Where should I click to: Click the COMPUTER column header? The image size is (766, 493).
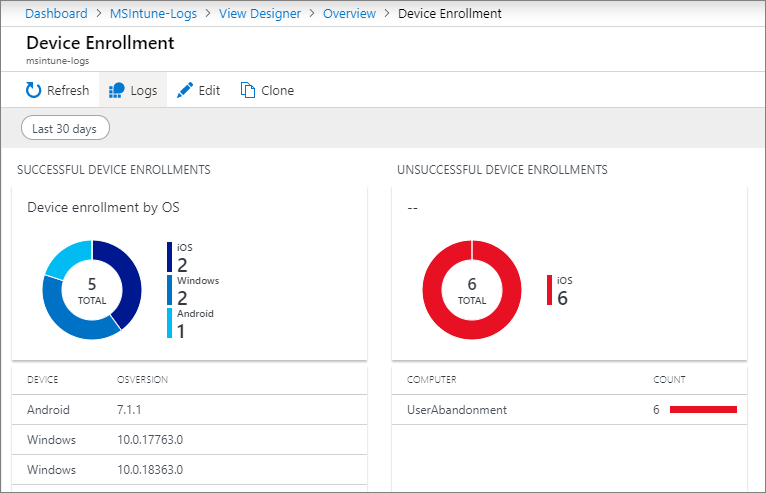432,380
